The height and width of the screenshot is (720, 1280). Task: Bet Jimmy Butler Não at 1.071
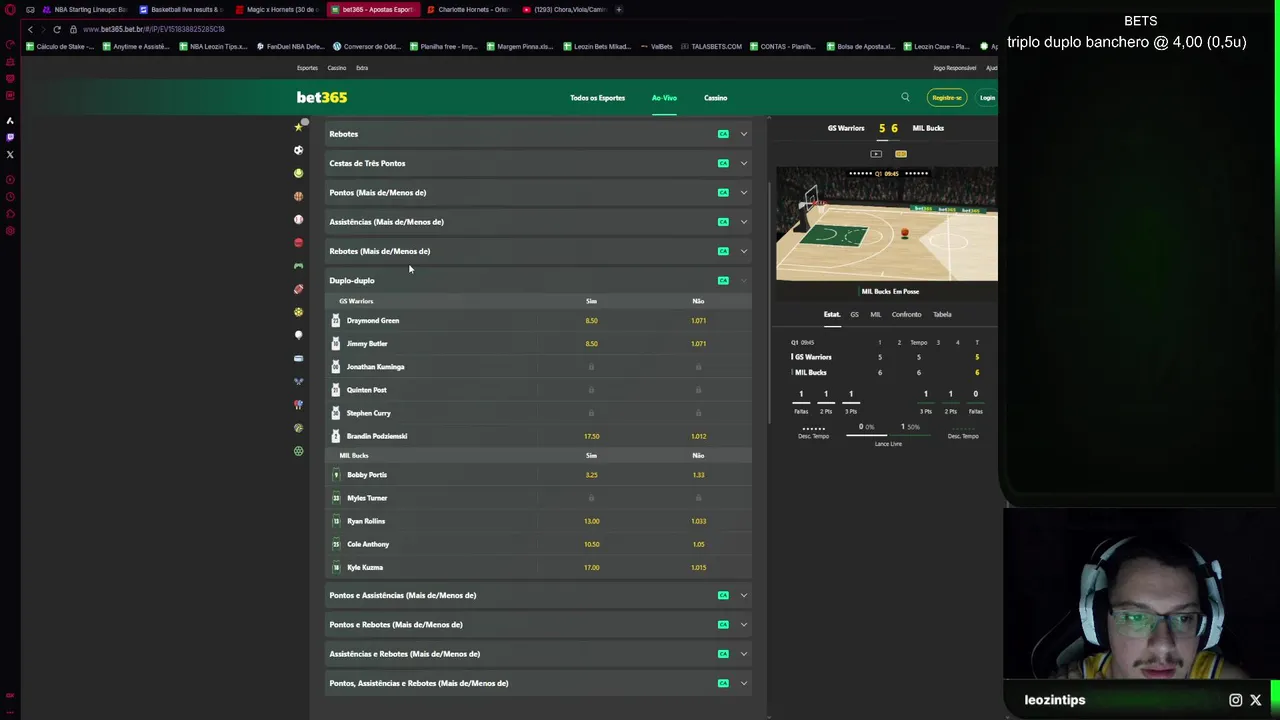(698, 343)
